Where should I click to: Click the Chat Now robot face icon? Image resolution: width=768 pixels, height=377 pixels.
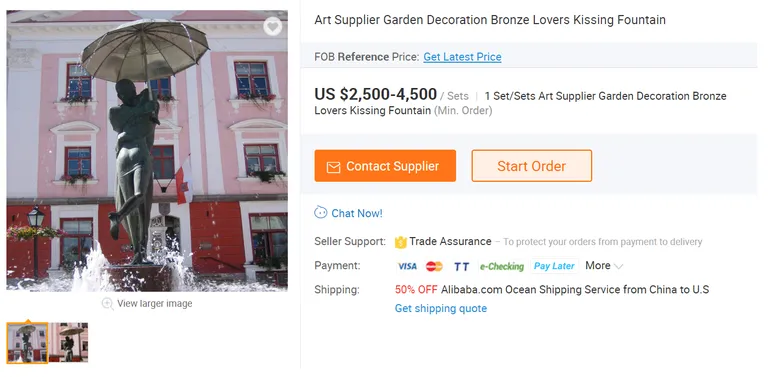click(320, 212)
